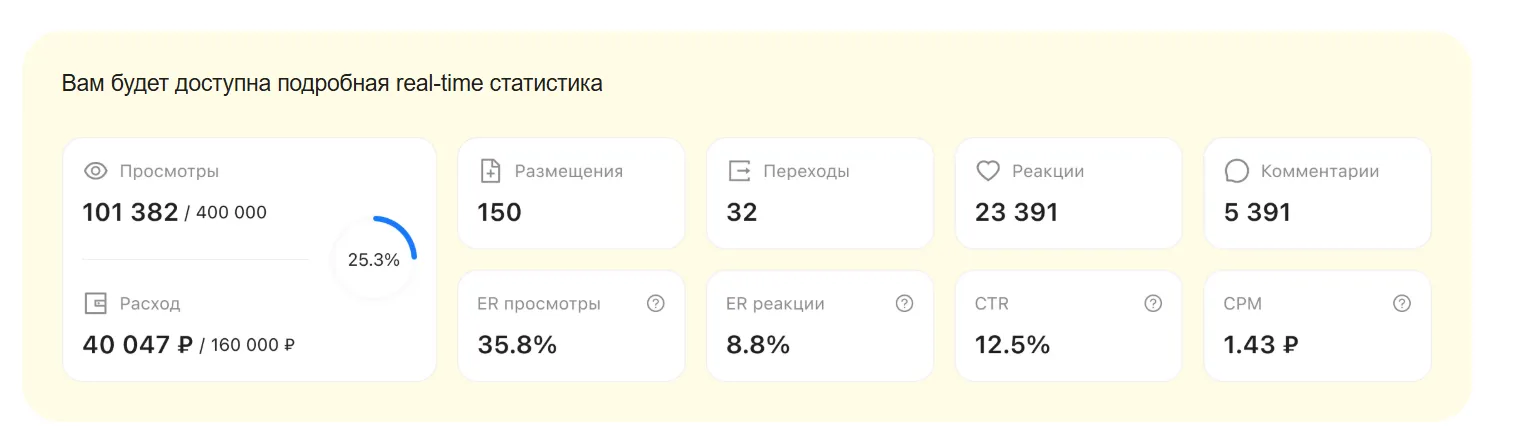Click the spend amount 40 047 ₽
Image resolution: width=1524 pixels, height=429 pixels.
[x=138, y=345]
